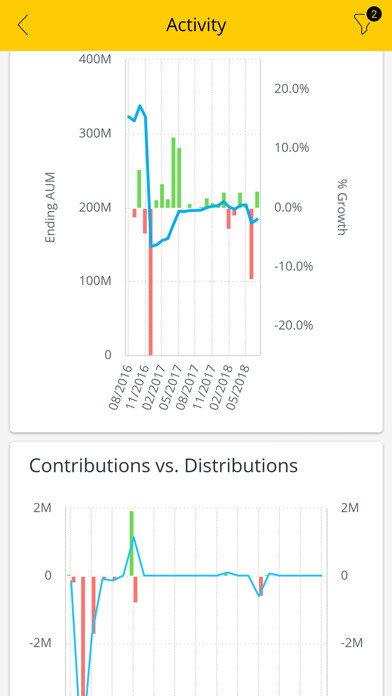Tap the blue net line dip on right
This screenshot has width=392, height=696.
(260, 595)
